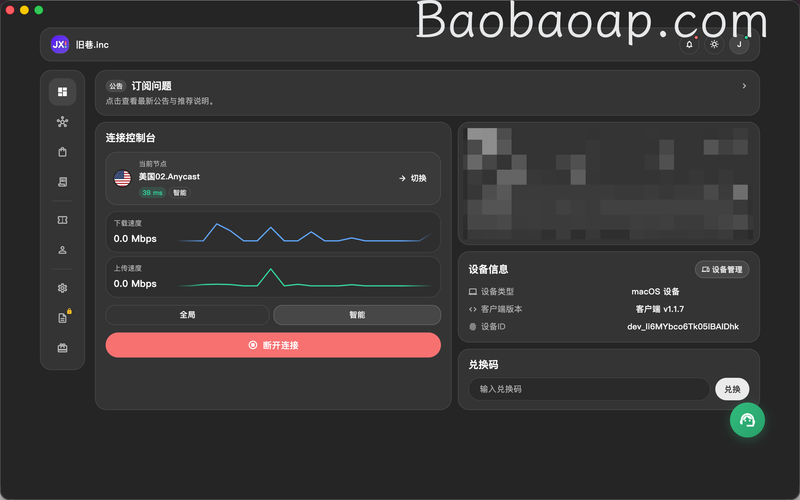This screenshot has height=500, width=800.
Task: Click 切换 to switch node
Action: click(x=413, y=178)
